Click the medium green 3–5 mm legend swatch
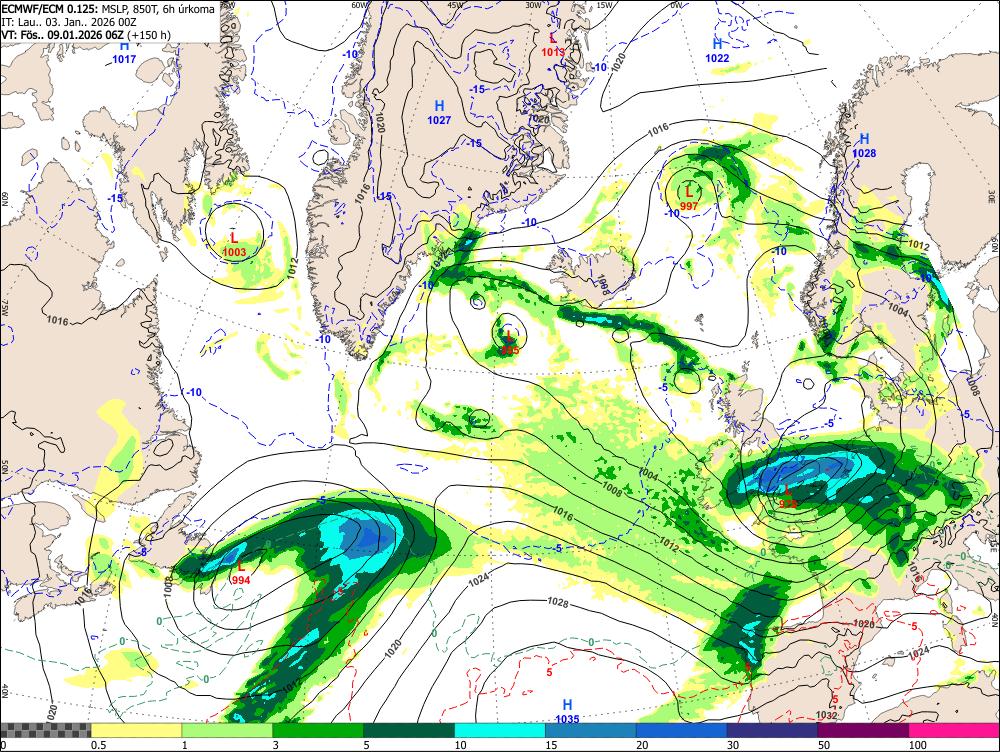The height and width of the screenshot is (752, 1000). [318, 730]
